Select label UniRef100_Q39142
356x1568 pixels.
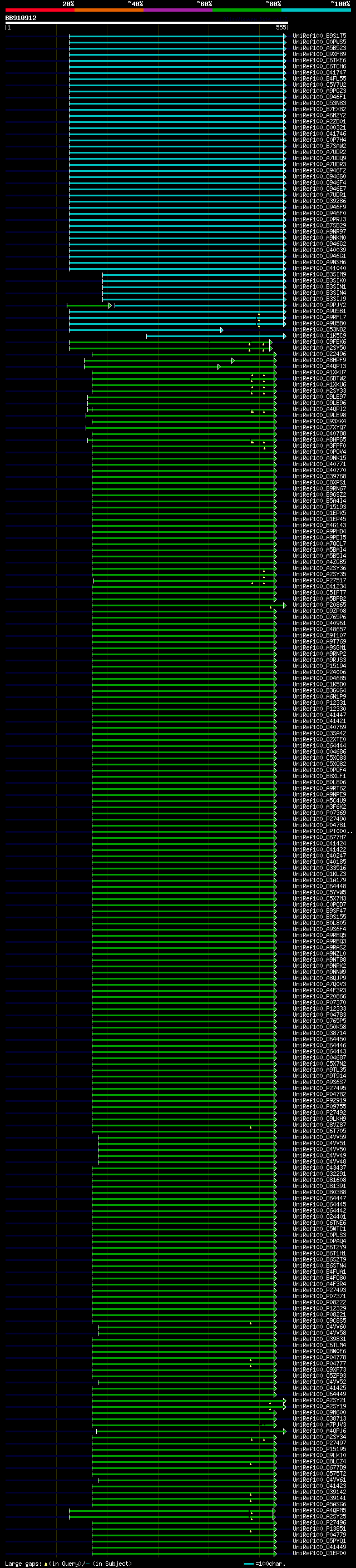pyautogui.click(x=319, y=1492)
